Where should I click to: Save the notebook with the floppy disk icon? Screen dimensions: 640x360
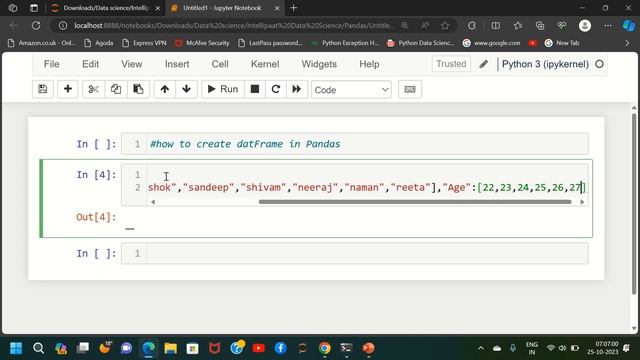[x=43, y=89]
